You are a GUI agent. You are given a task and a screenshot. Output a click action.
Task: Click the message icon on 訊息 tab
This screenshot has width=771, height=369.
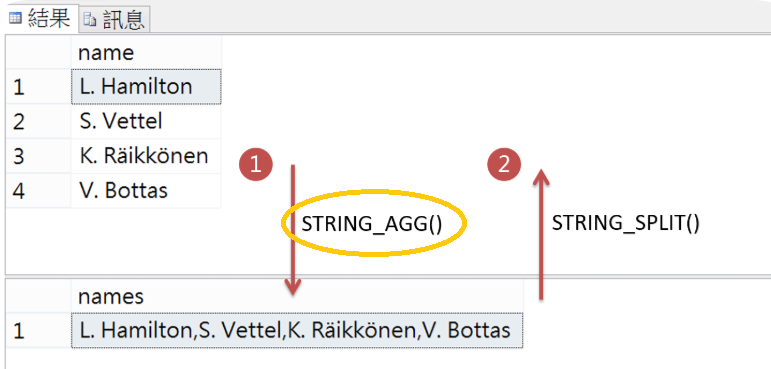coord(89,20)
